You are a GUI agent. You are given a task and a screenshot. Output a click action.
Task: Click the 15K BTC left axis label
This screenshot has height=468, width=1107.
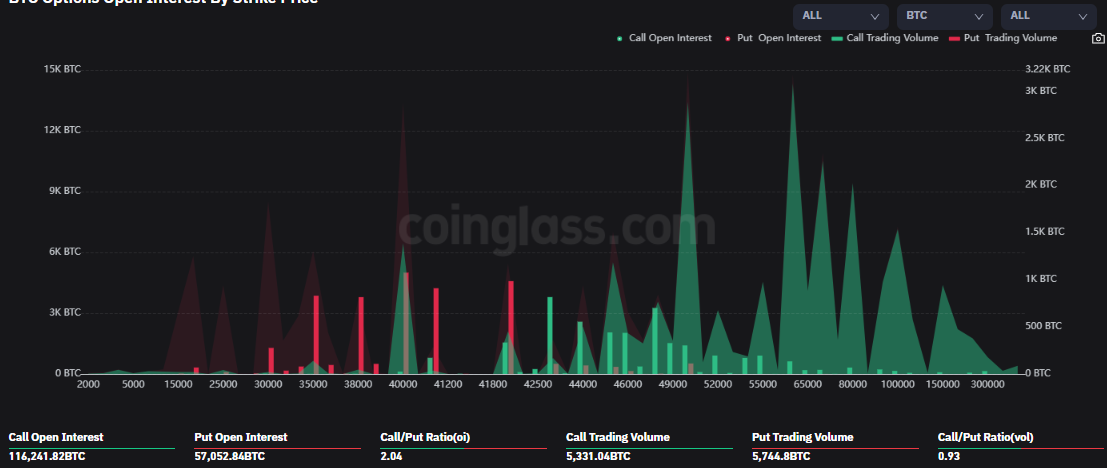[62, 69]
